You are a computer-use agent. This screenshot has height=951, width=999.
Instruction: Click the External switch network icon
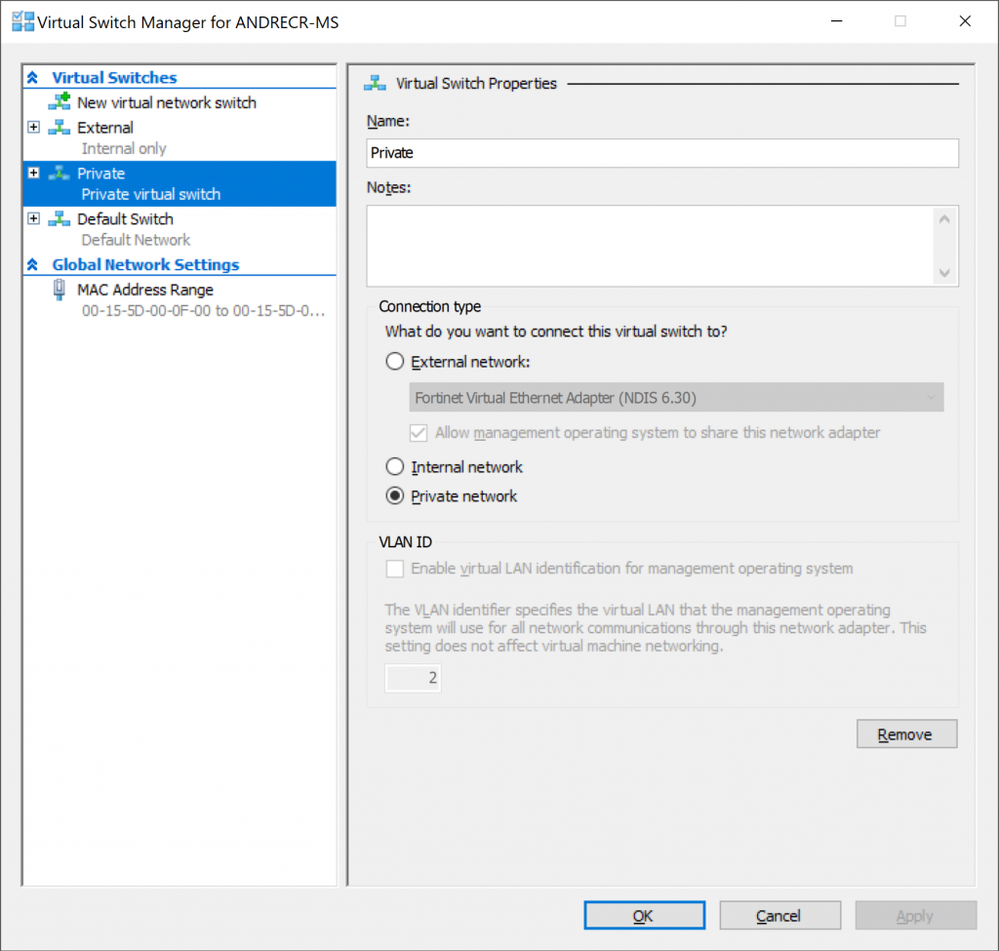(59, 127)
